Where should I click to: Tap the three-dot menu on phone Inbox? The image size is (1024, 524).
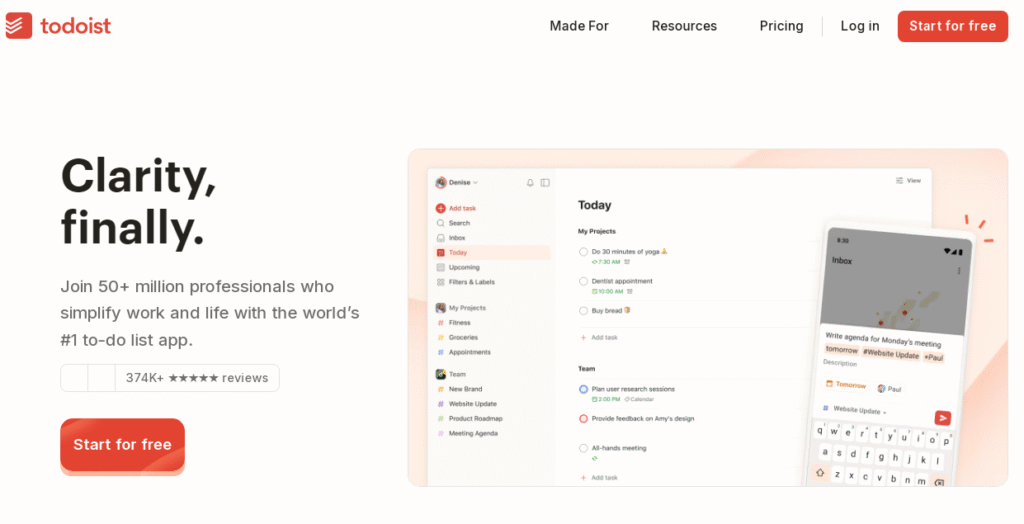click(959, 270)
